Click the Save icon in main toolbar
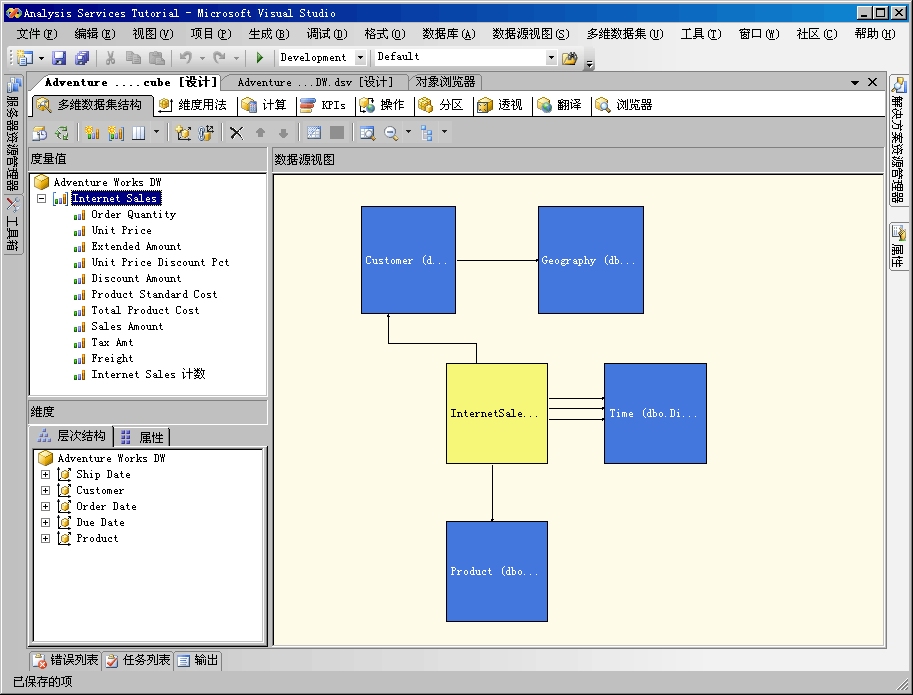 coord(59,58)
